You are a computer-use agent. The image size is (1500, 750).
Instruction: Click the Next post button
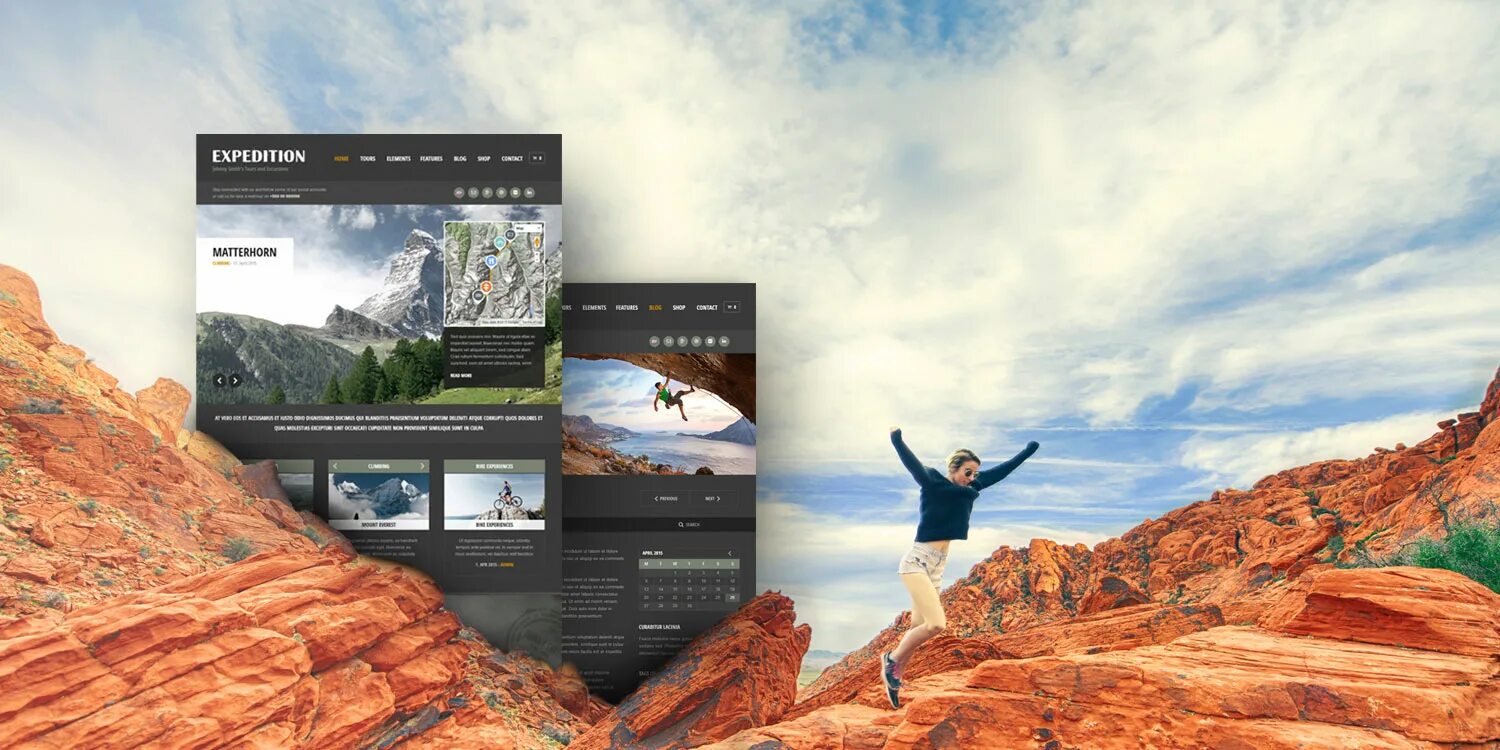tap(713, 499)
